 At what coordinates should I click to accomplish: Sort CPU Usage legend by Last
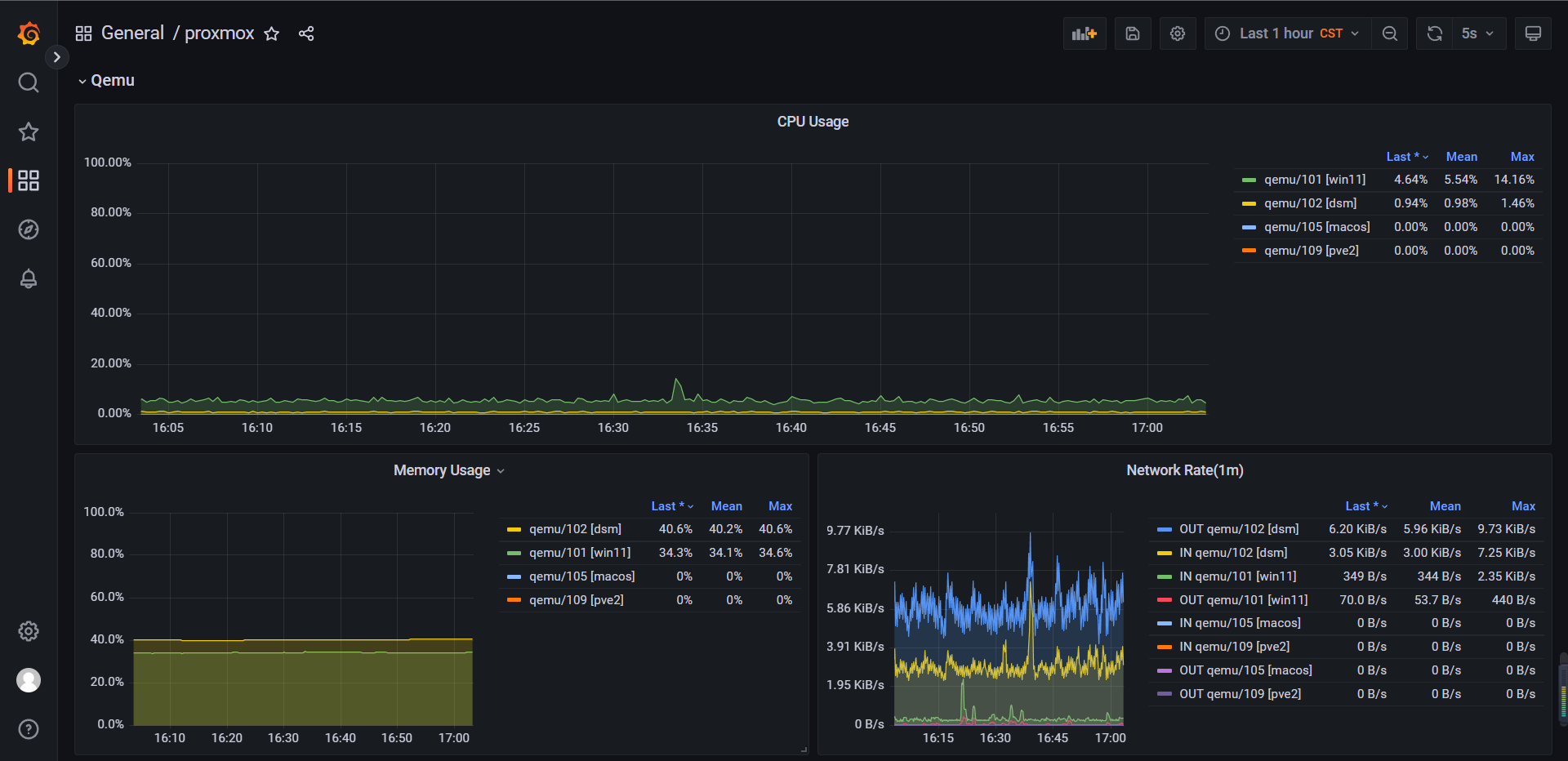pyautogui.click(x=1406, y=157)
